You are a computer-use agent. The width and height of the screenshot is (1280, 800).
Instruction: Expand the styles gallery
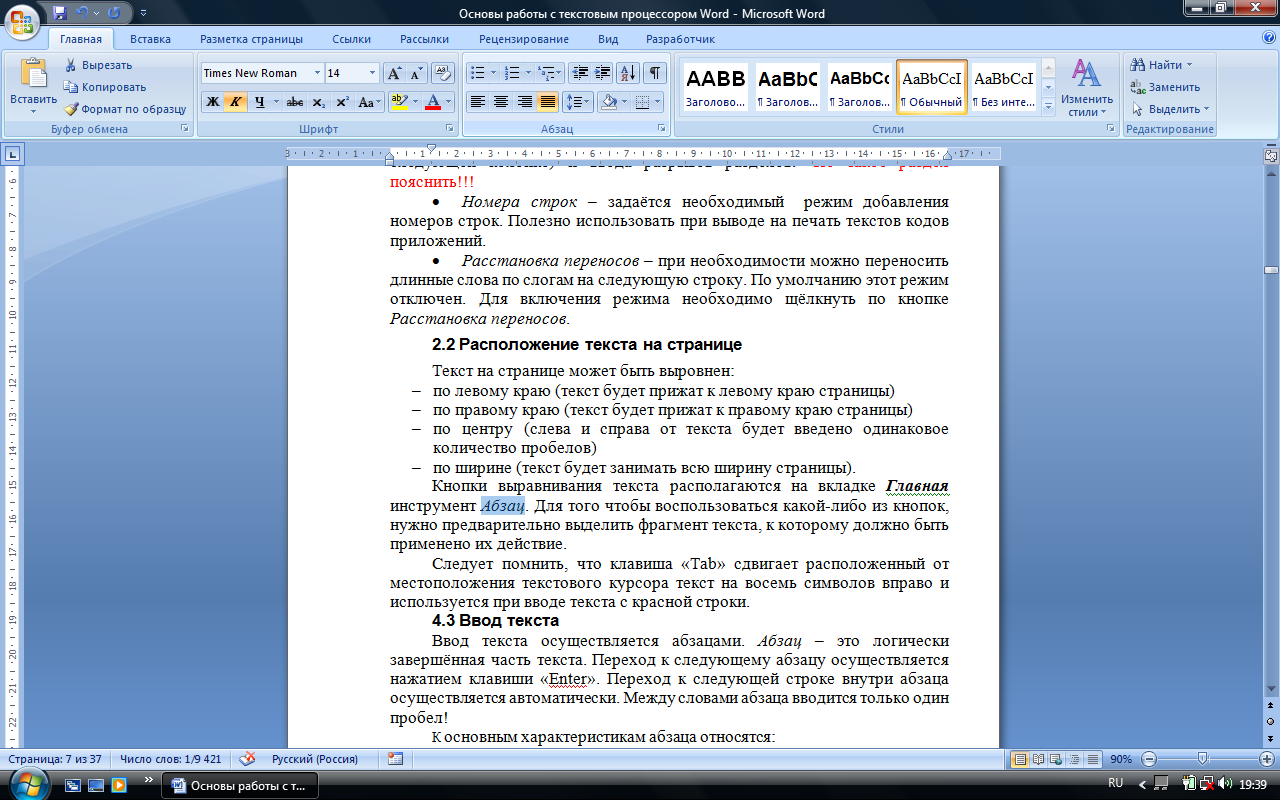pos(1048,107)
